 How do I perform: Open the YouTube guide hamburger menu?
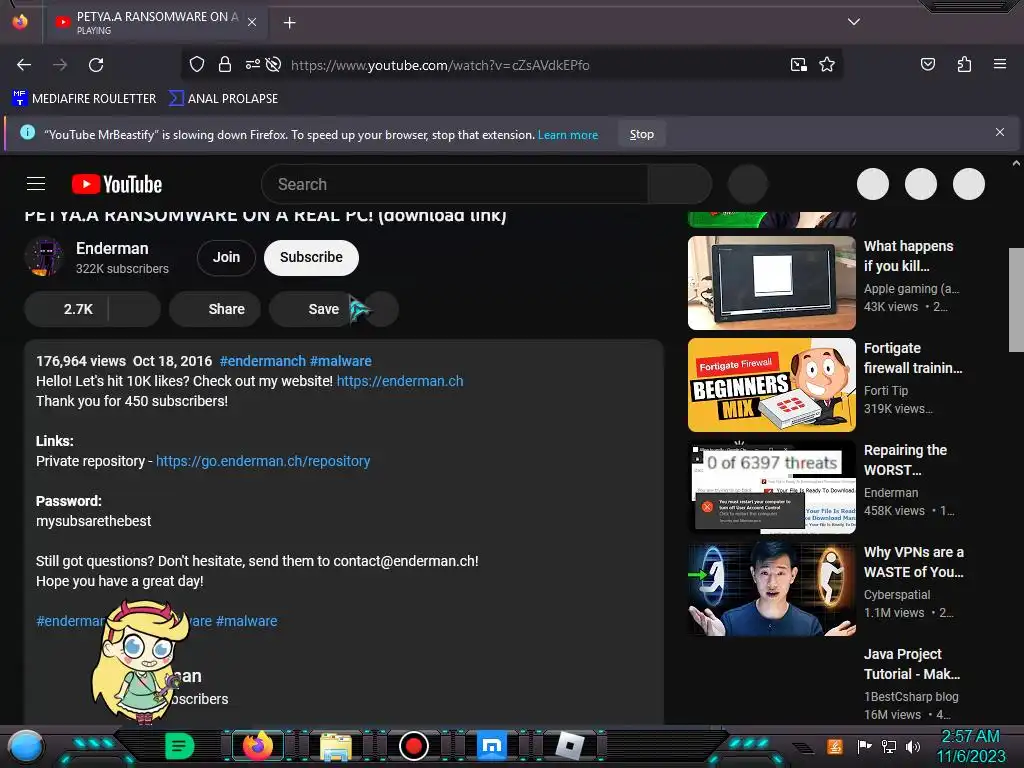point(36,184)
